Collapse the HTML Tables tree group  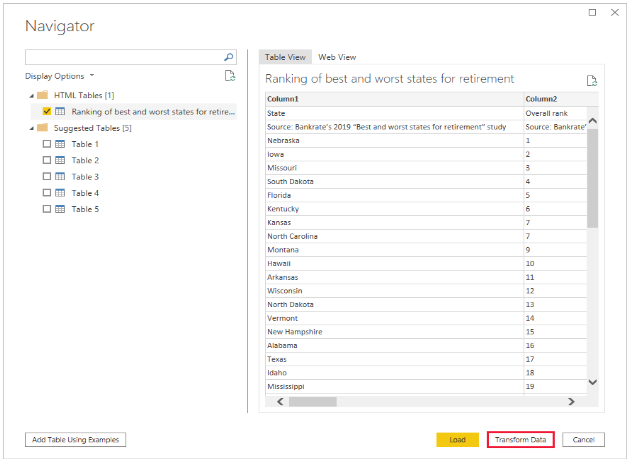point(31,95)
